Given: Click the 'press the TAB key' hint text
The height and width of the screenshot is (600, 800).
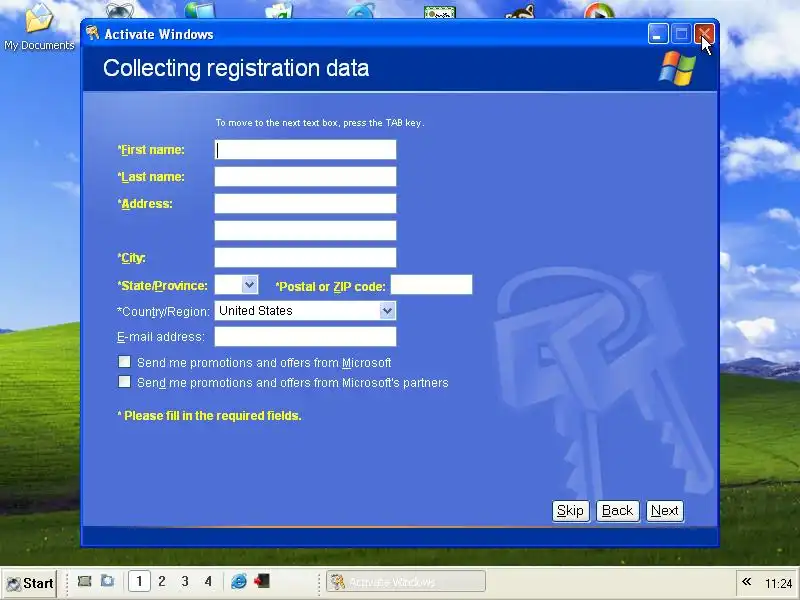Looking at the screenshot, I should (x=383, y=123).
